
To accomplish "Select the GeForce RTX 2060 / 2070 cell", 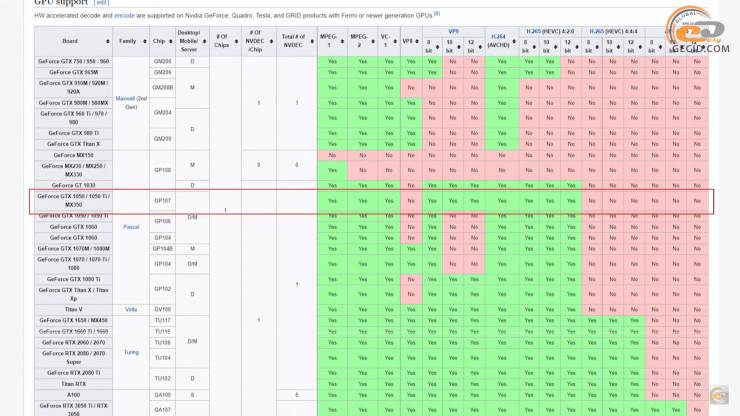I will click(x=73, y=343).
